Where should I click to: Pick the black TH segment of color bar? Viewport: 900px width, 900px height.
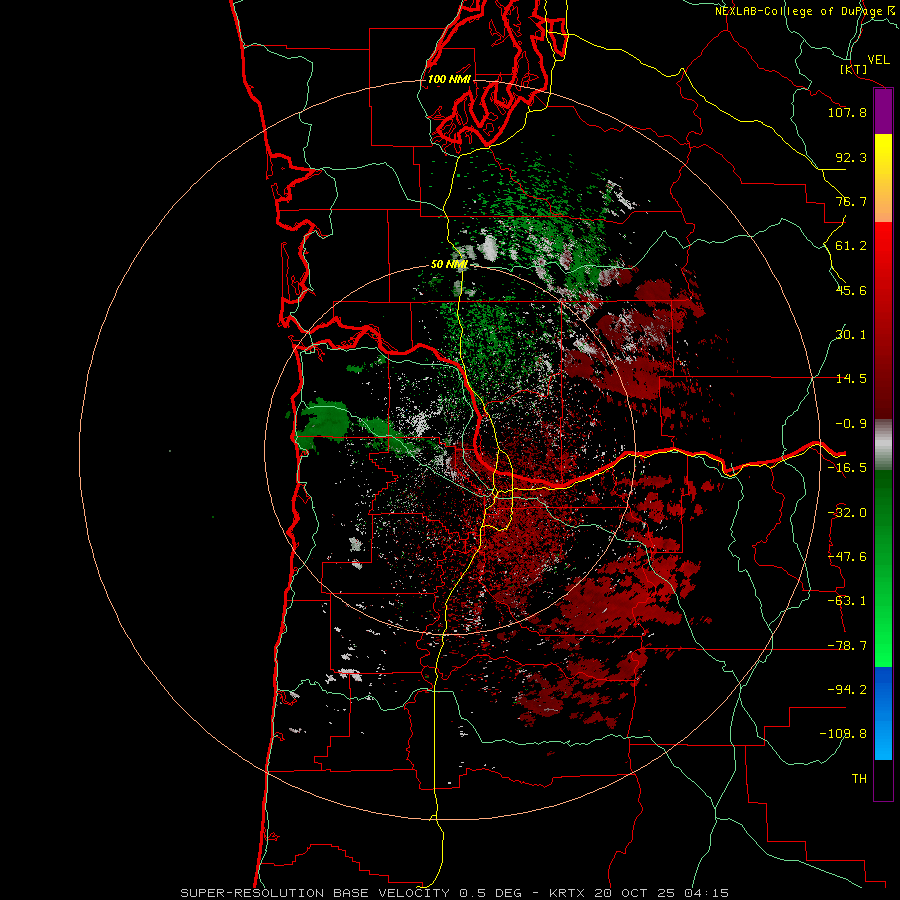pos(883,780)
